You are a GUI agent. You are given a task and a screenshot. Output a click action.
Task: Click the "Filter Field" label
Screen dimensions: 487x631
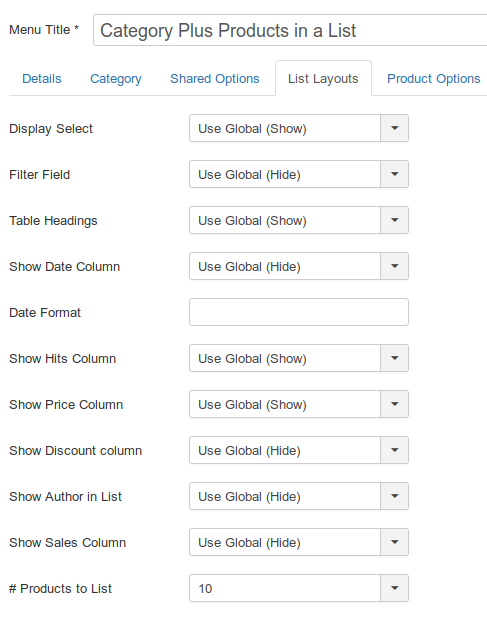39,175
